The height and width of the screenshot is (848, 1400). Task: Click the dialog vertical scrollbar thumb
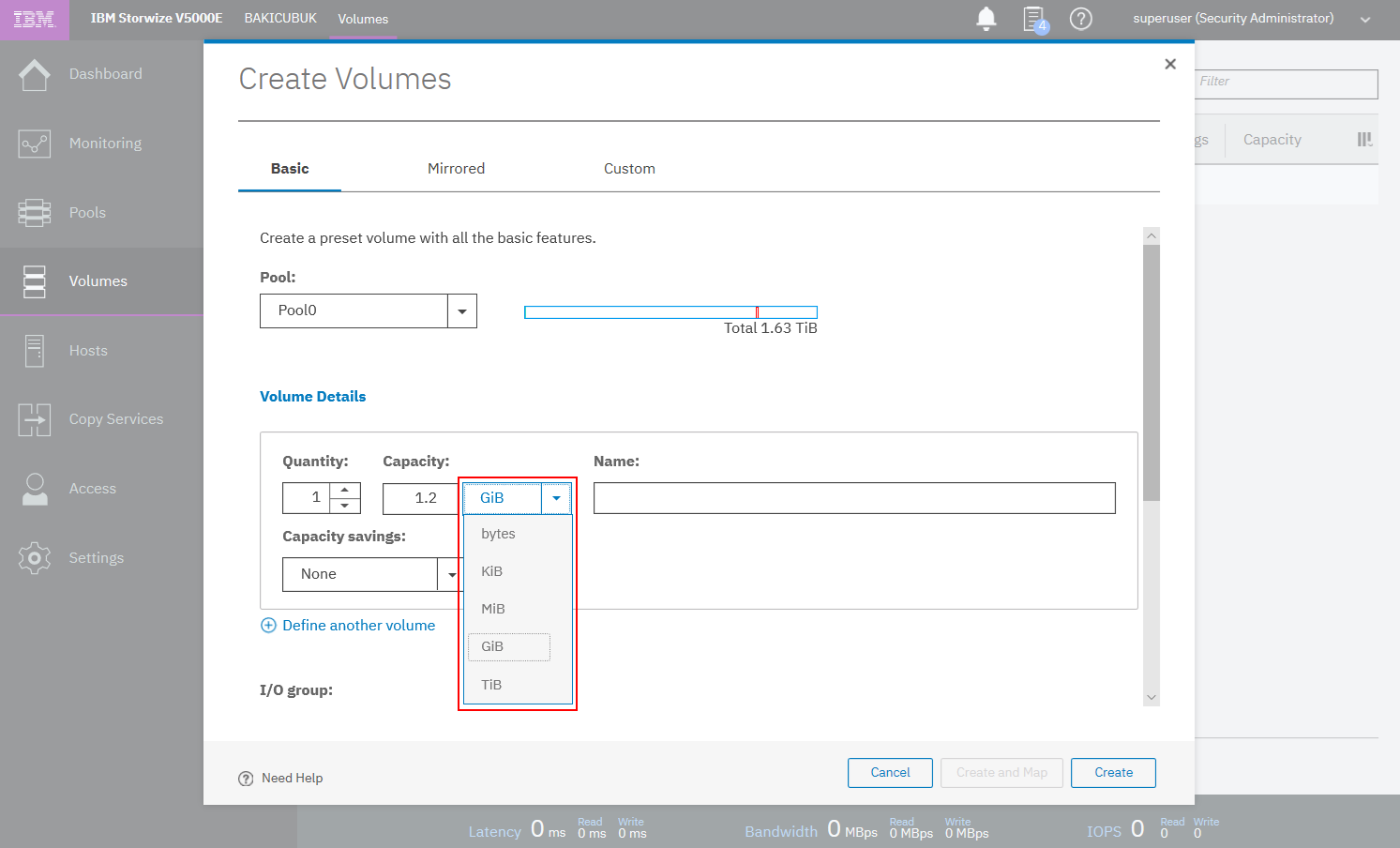click(x=1152, y=372)
